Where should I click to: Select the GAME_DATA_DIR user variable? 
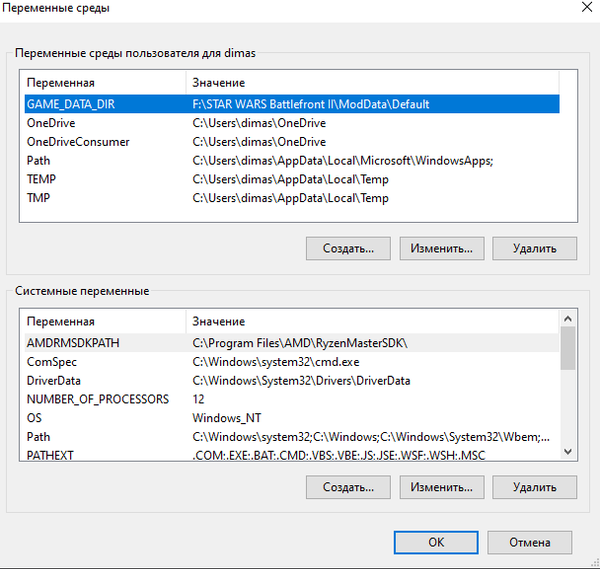(x=292, y=104)
